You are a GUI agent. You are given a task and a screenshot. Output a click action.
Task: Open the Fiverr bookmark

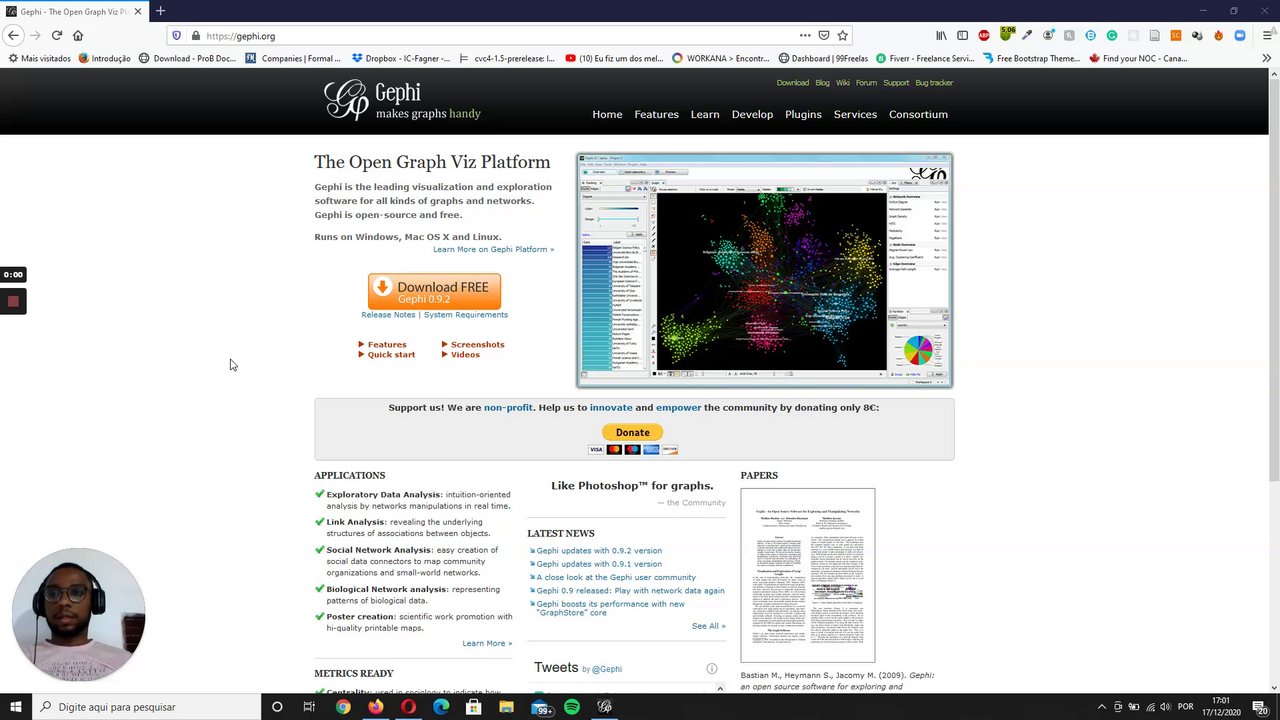point(925,58)
